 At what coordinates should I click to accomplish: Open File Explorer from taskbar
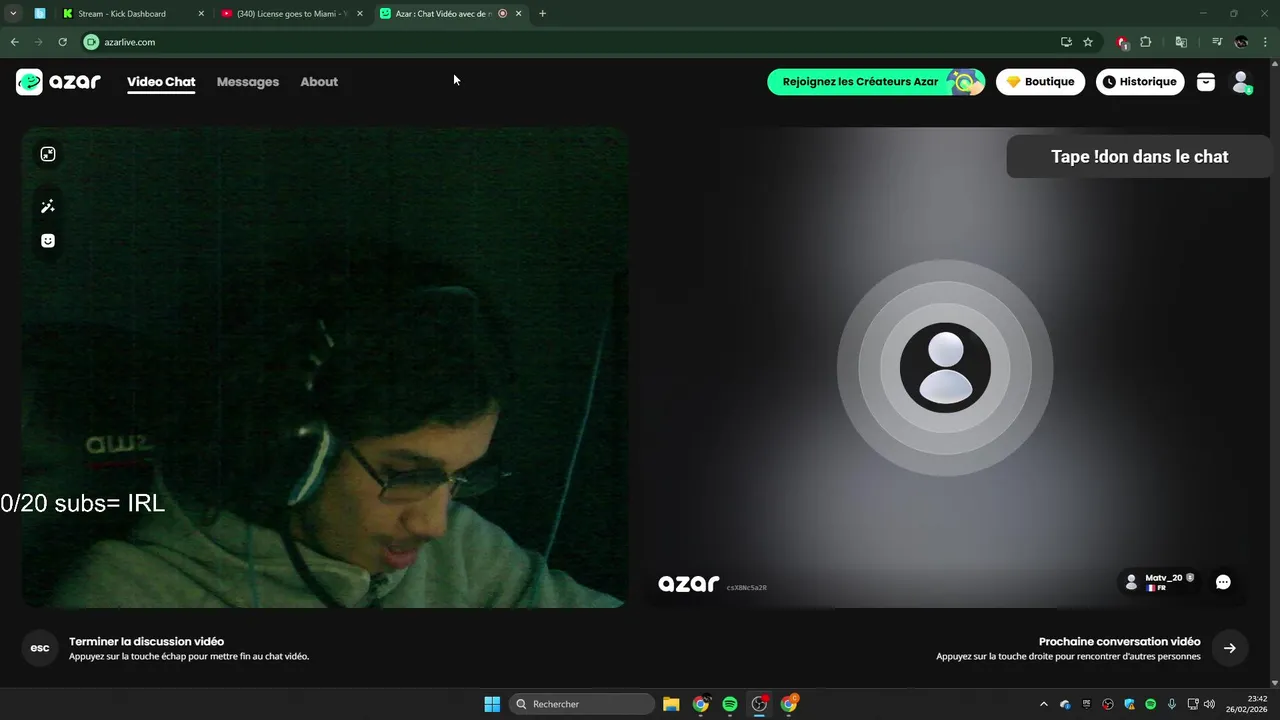(x=671, y=704)
